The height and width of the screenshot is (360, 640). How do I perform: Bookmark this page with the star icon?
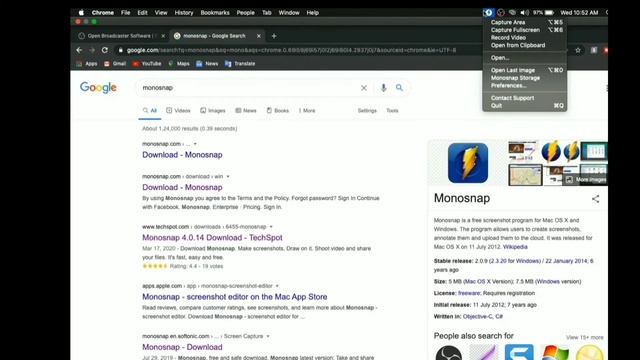[x=578, y=50]
